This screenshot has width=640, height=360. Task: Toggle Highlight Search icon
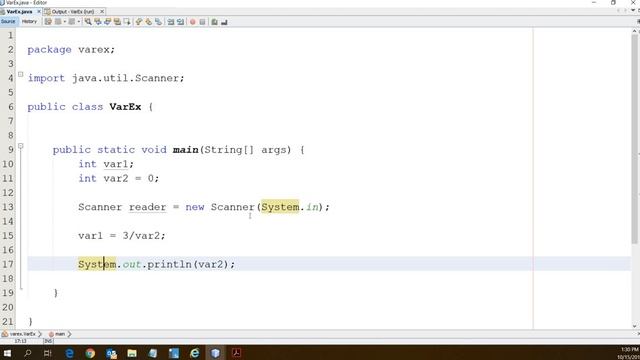tap(117, 22)
